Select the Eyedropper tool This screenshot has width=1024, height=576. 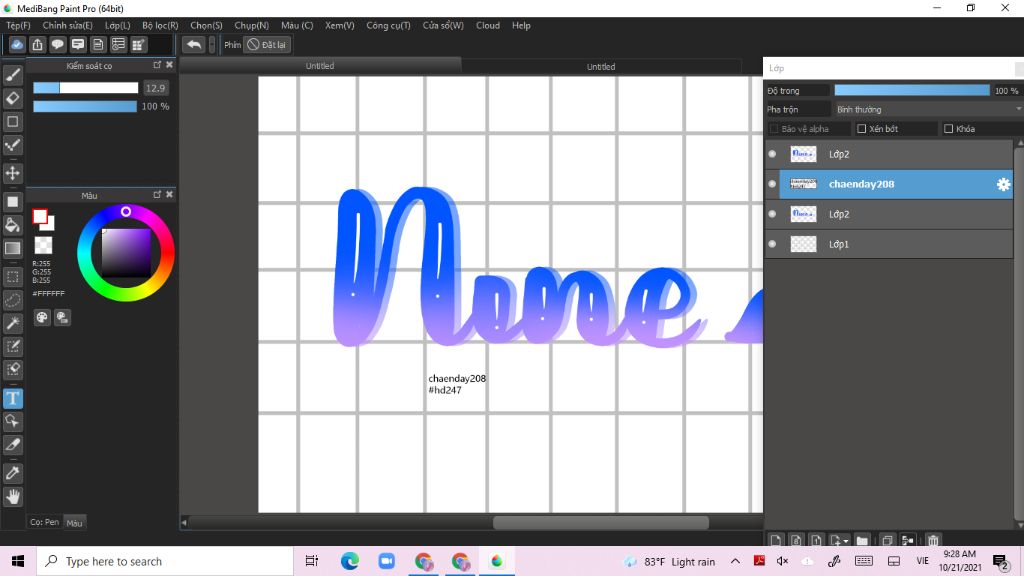(x=13, y=473)
